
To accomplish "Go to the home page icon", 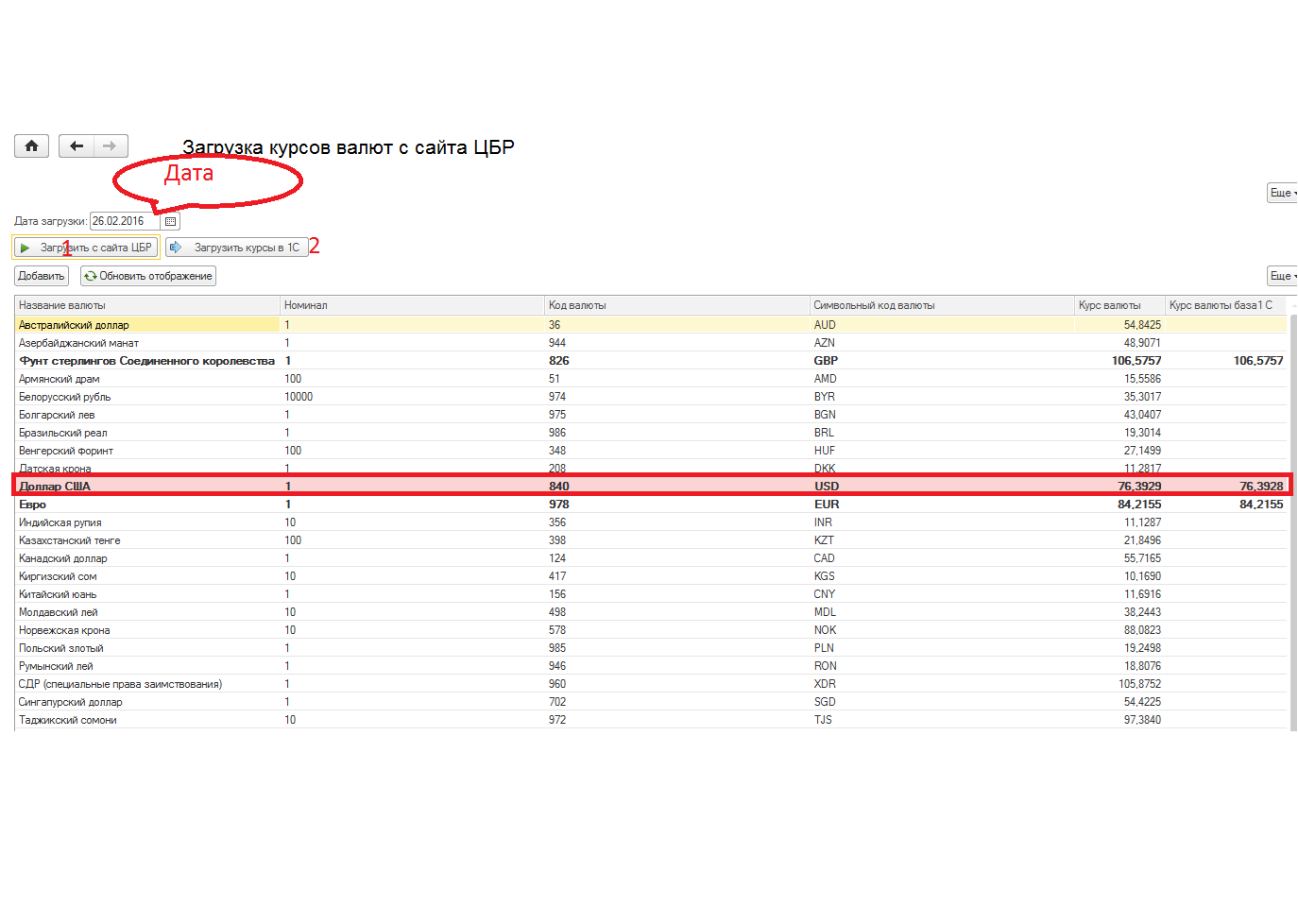I will [31, 146].
